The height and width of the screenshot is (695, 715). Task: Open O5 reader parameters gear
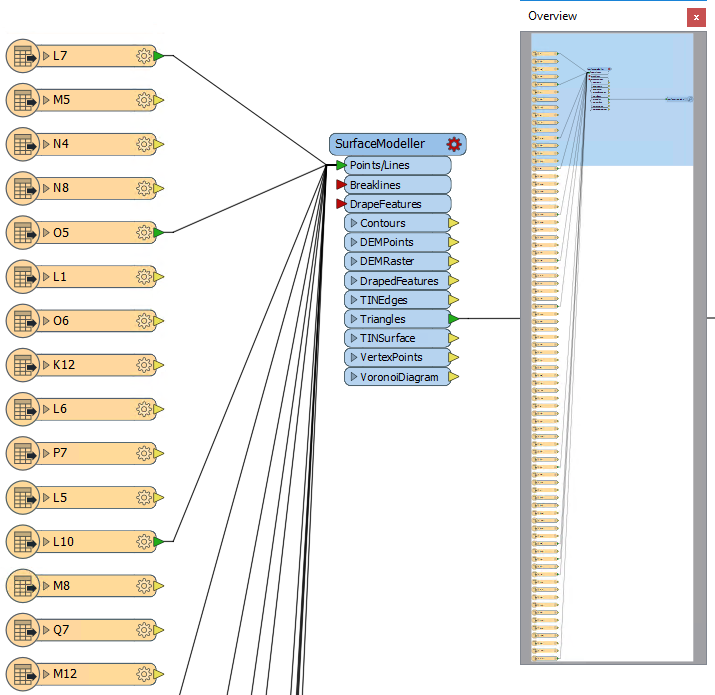coord(144,233)
